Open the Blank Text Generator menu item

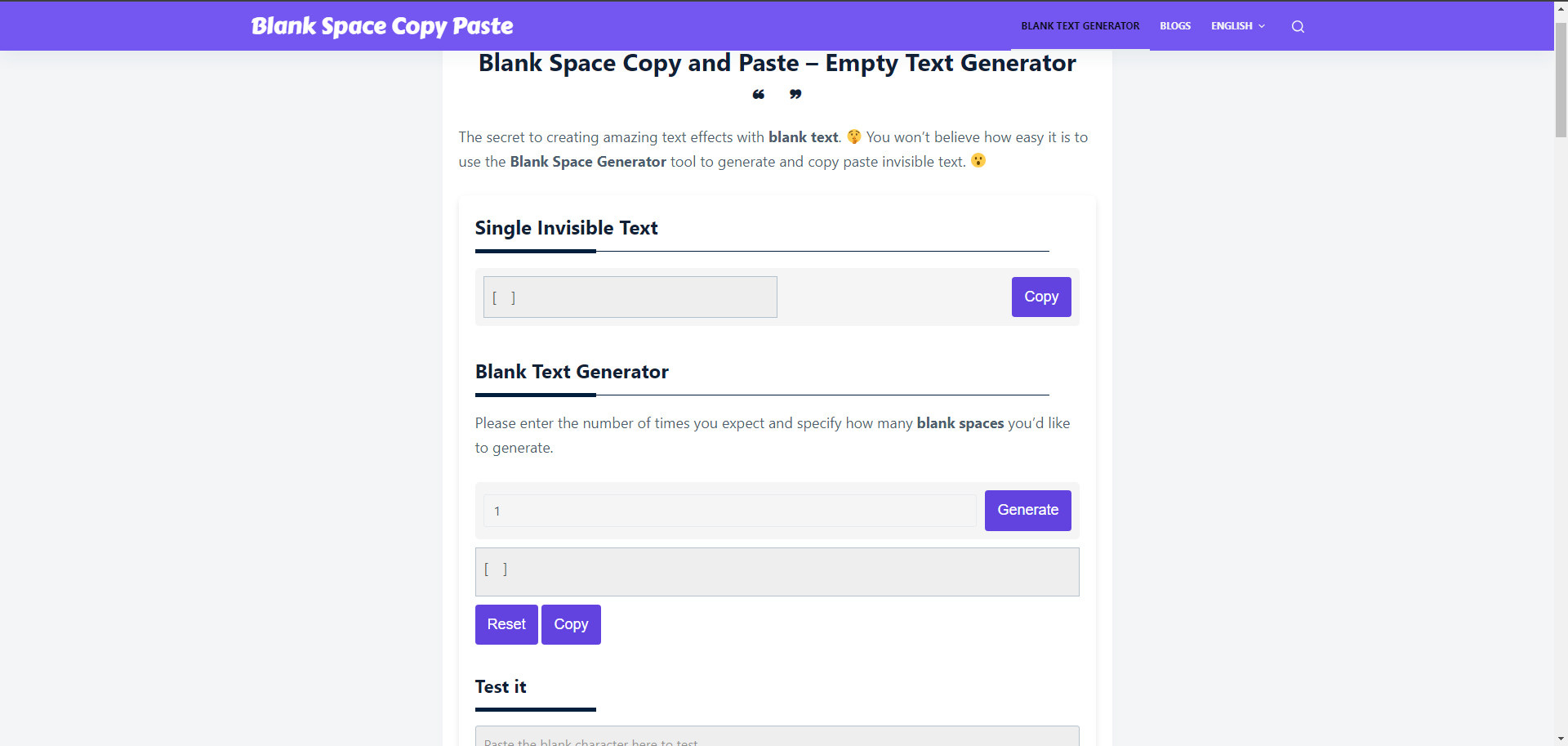click(x=1080, y=26)
